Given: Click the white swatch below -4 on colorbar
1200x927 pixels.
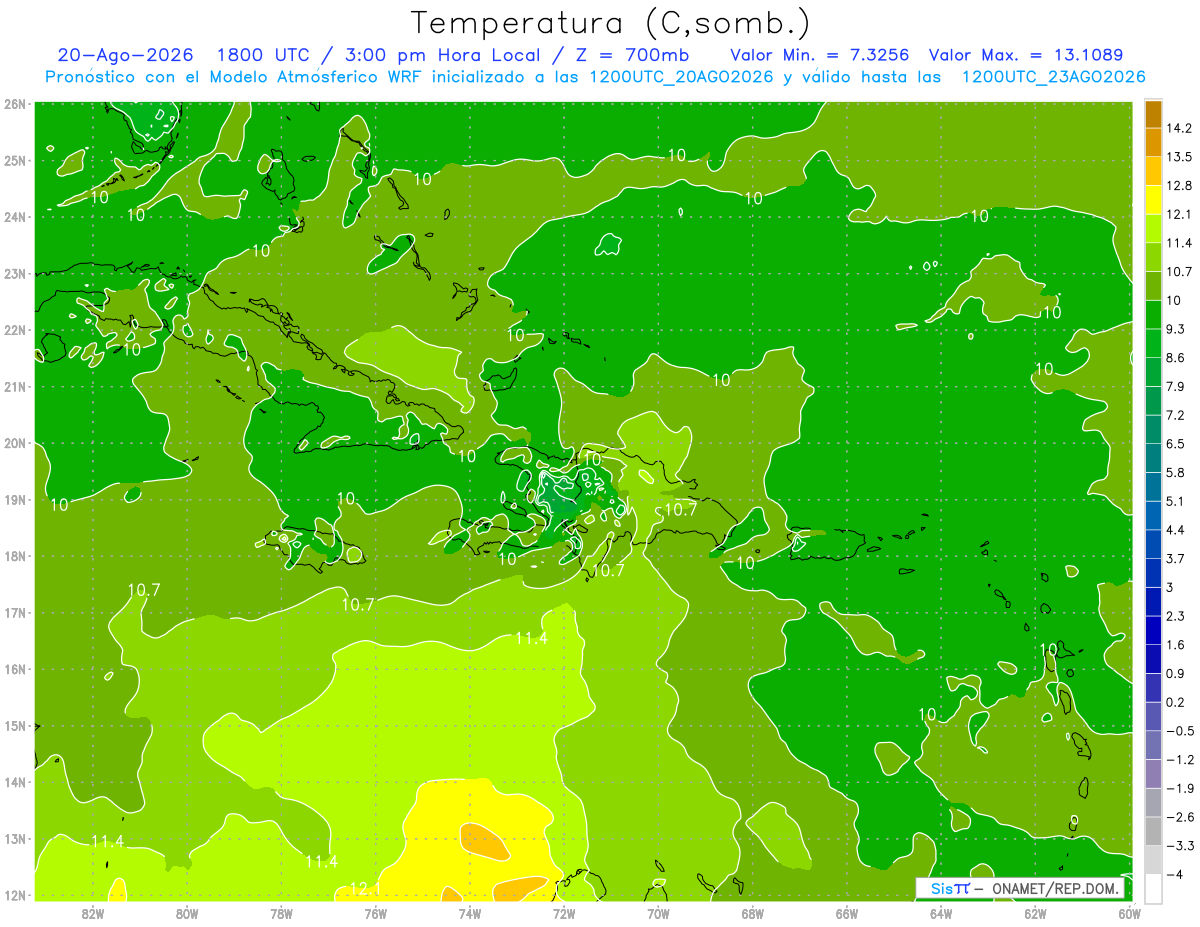Looking at the screenshot, I should point(1153,888).
